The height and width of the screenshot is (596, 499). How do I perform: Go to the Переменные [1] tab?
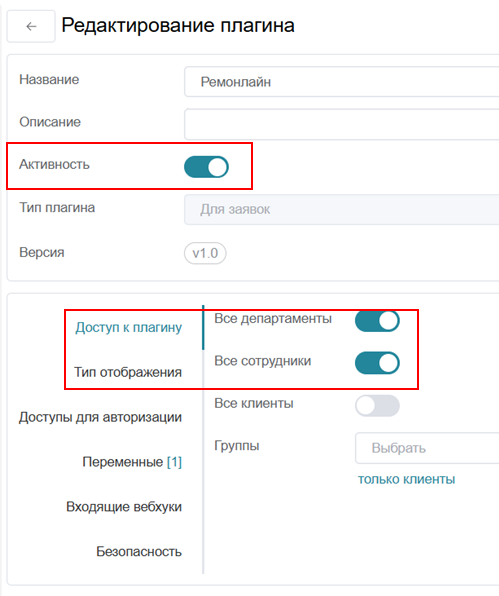pyautogui.click(x=132, y=462)
